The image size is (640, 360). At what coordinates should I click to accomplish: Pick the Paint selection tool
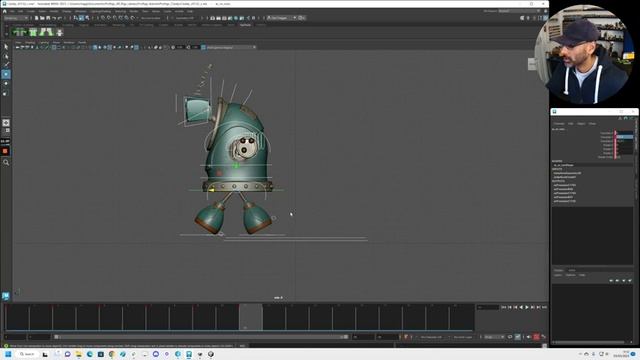[x=6, y=65]
